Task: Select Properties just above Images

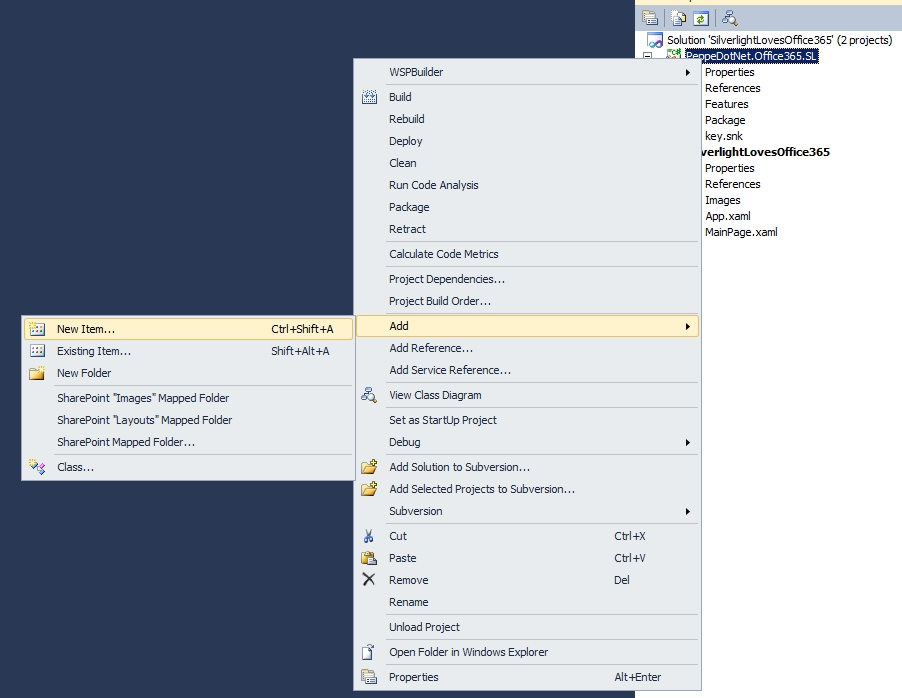Action: tap(729, 168)
